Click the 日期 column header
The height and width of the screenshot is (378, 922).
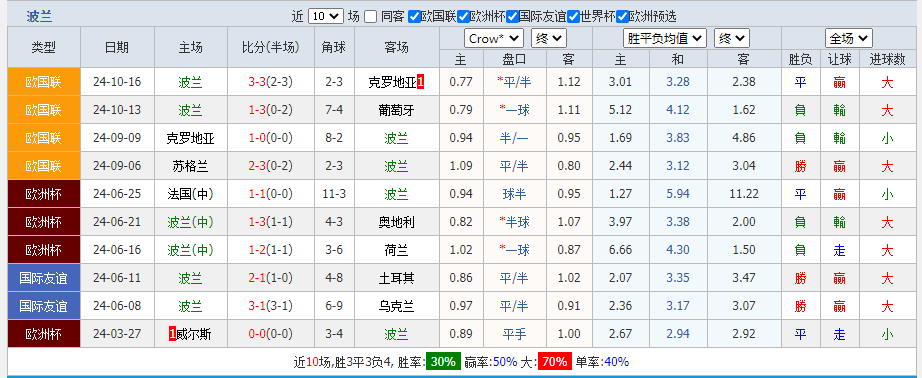click(117, 47)
